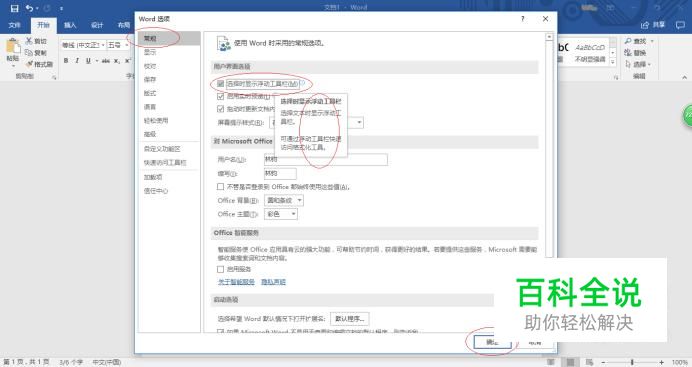Viewport: 692px width, 367px height.
Task: Toggle Italic formatting in the ribbon
Action: pyautogui.click(x=77, y=60)
